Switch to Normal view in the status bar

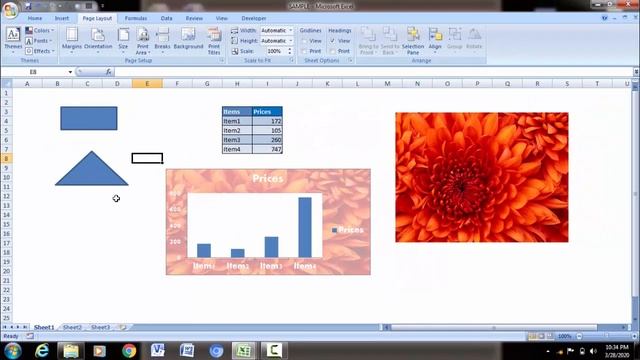click(x=532, y=336)
